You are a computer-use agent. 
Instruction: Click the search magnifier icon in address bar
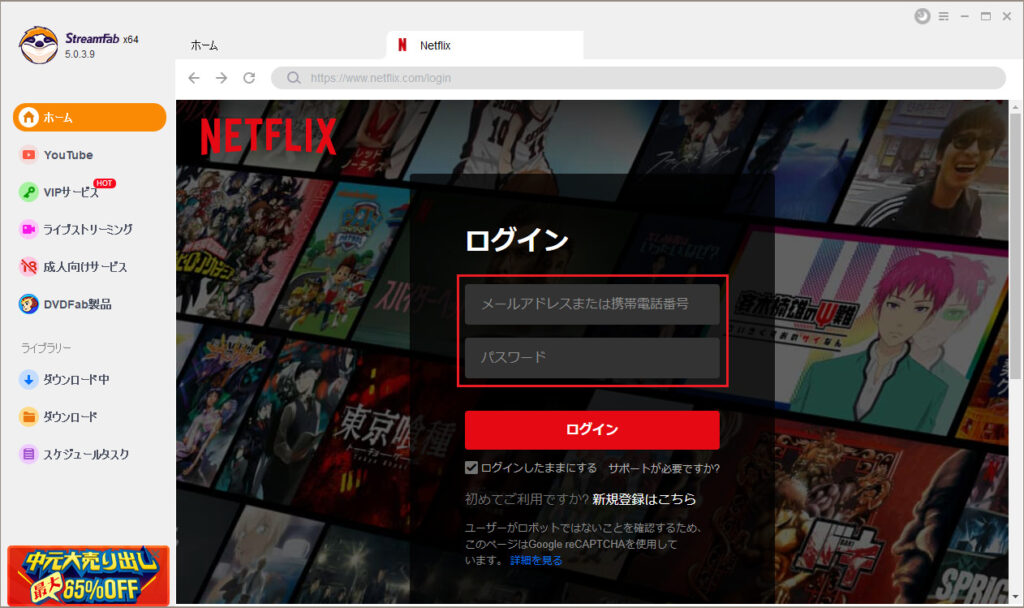coord(294,78)
